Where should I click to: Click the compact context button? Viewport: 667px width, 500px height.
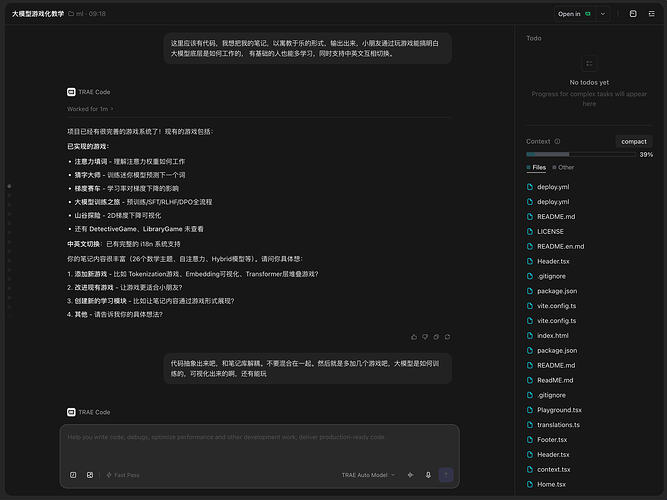click(634, 141)
